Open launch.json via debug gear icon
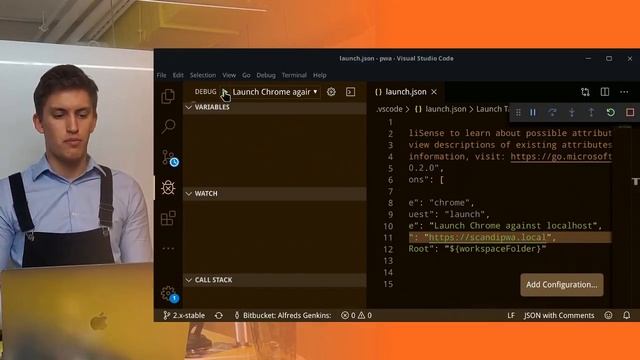 (331, 92)
